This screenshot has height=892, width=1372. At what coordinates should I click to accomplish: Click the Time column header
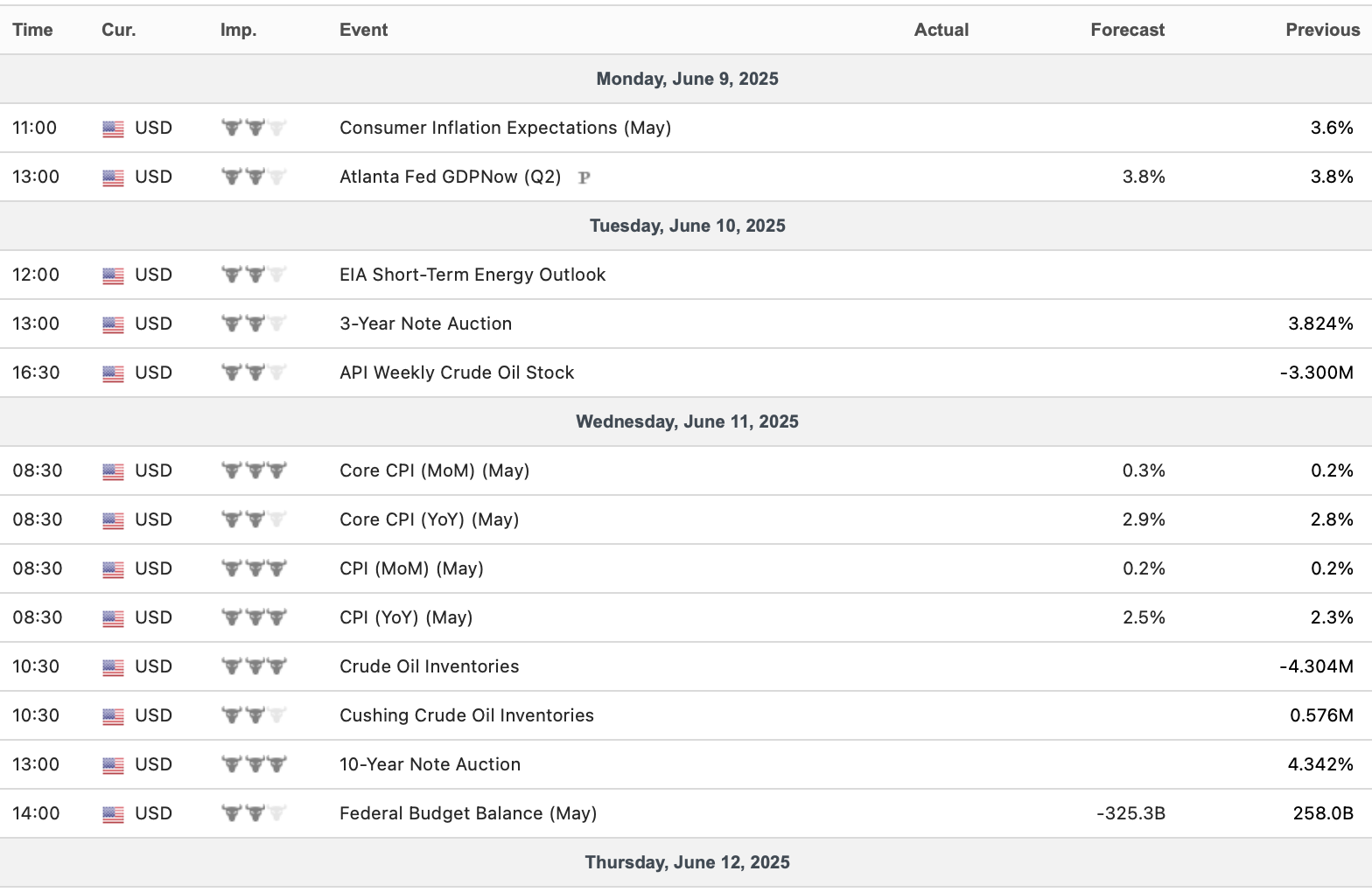pyautogui.click(x=32, y=30)
